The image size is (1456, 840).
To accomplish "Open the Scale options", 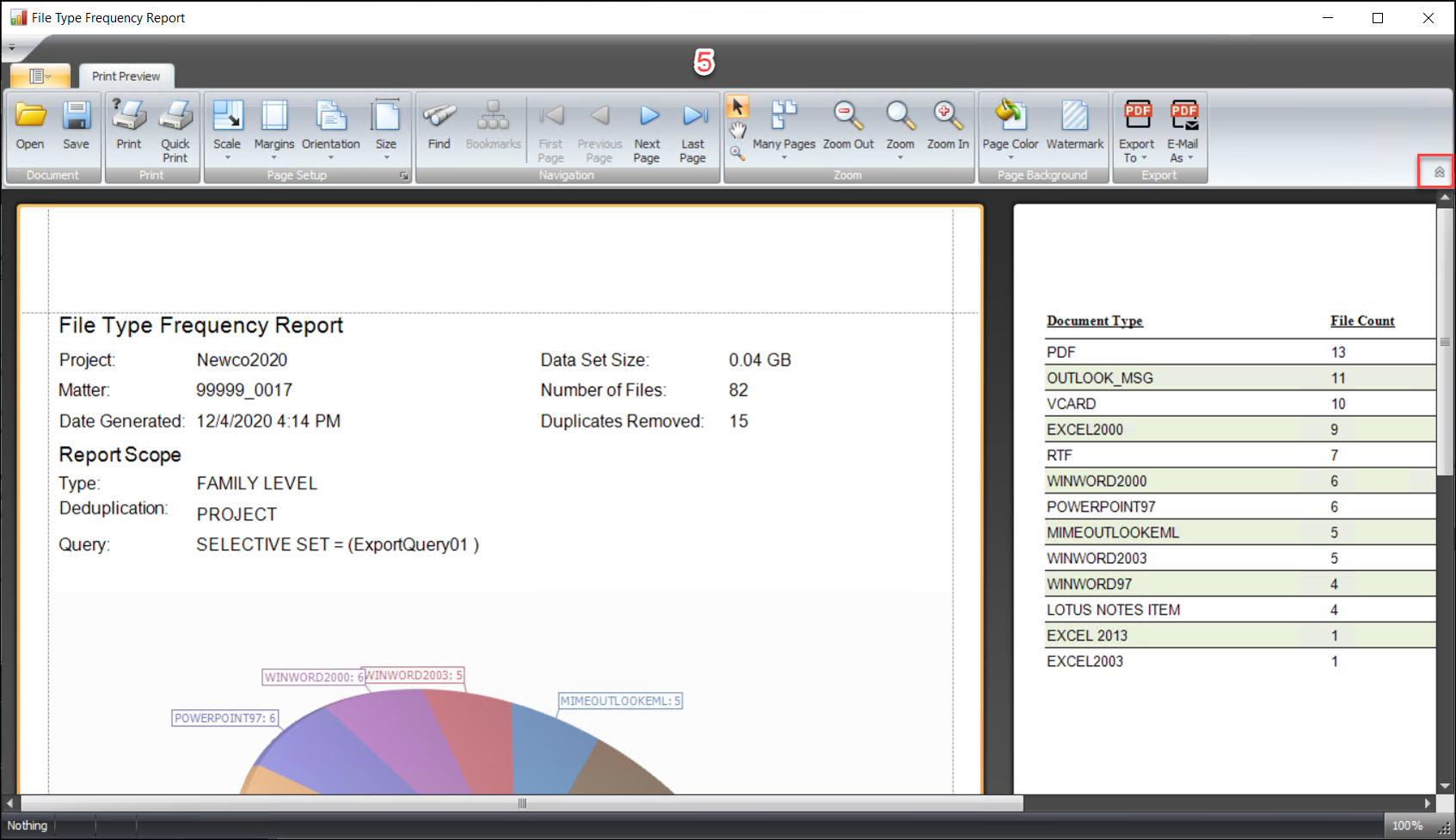I will pyautogui.click(x=227, y=130).
